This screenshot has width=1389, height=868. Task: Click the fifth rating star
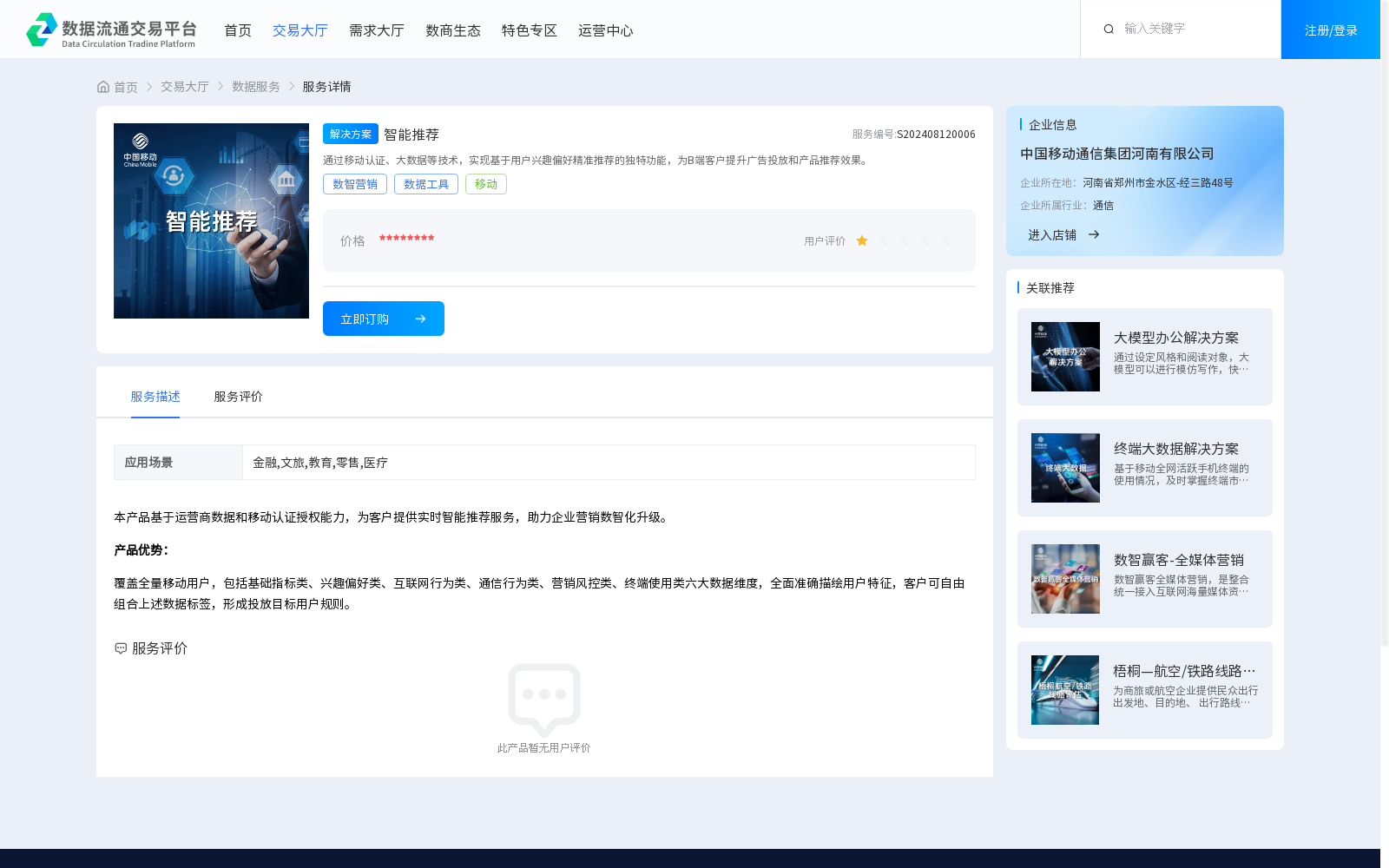(945, 240)
